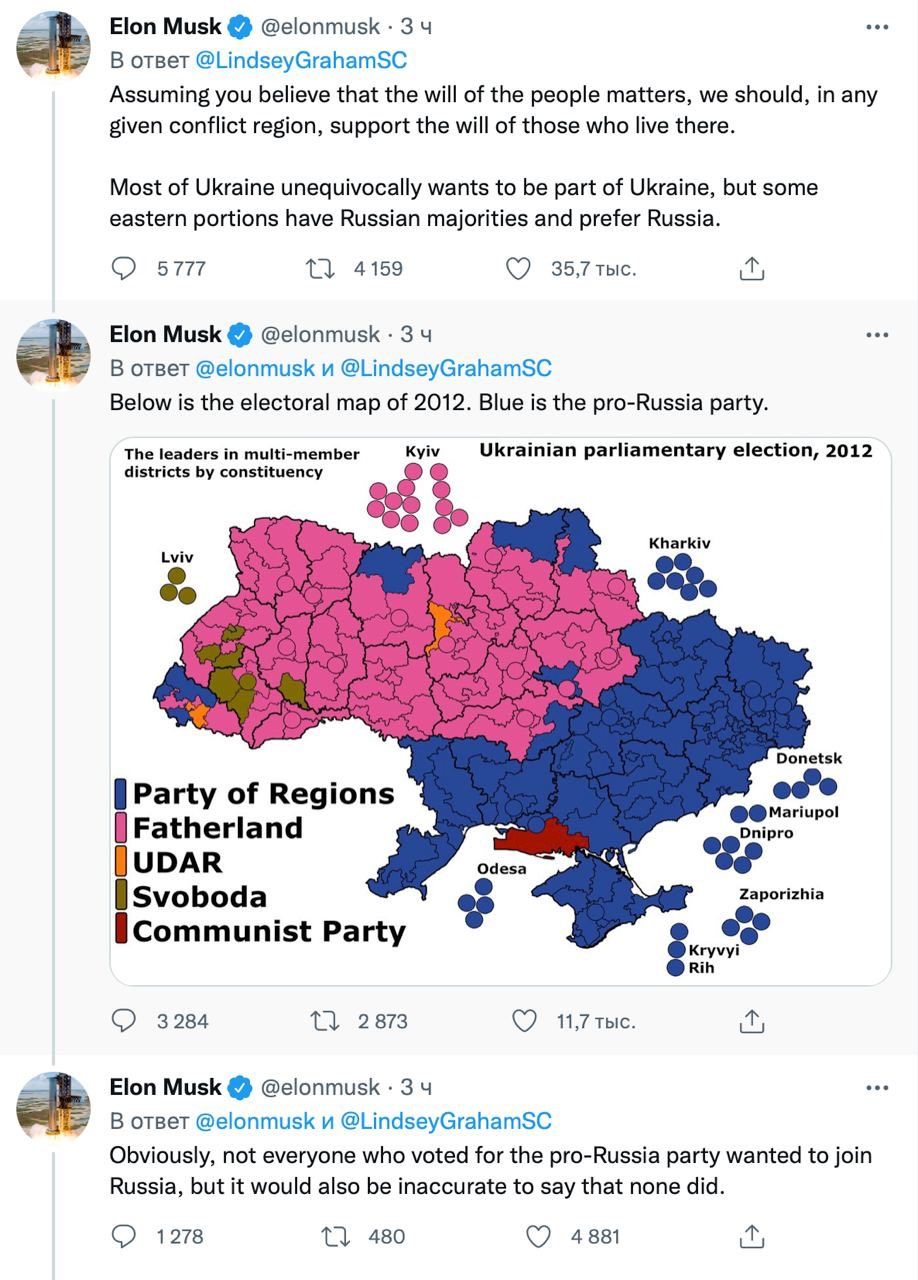Reply to the electoral map tweet
Image resolution: width=918 pixels, height=1280 pixels.
123,1021
